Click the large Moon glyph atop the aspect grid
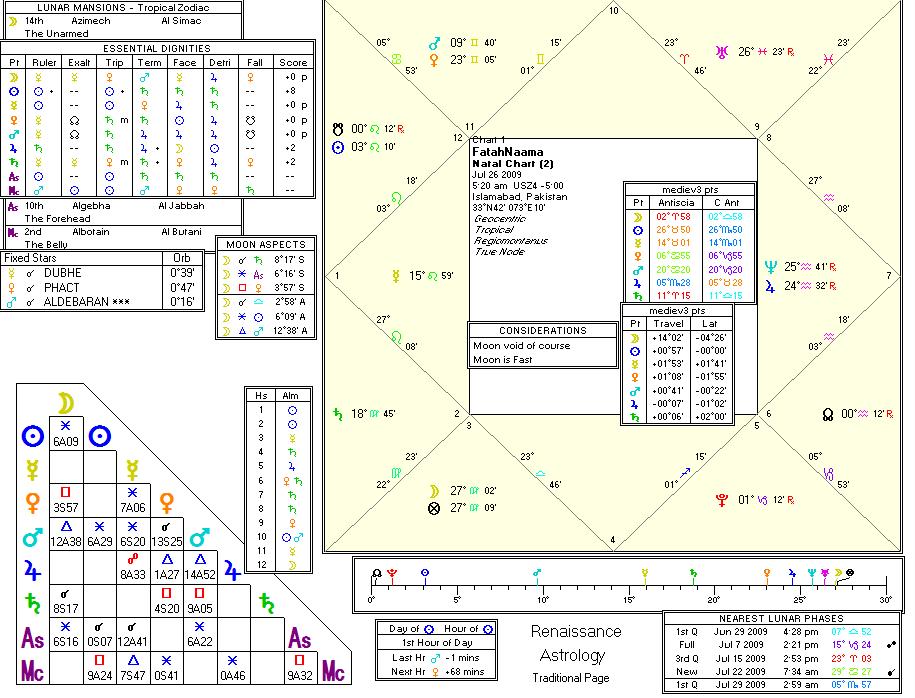 [x=66, y=403]
